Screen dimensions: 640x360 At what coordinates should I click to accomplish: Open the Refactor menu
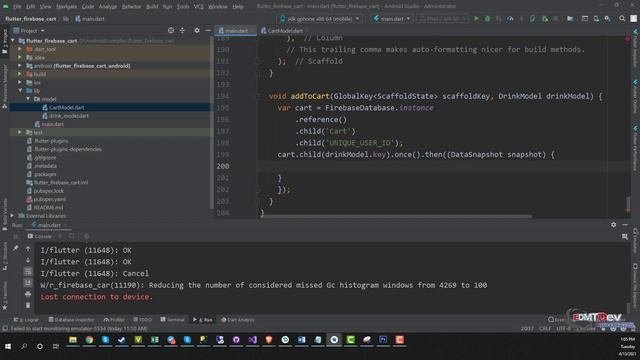pyautogui.click(x=131, y=7)
